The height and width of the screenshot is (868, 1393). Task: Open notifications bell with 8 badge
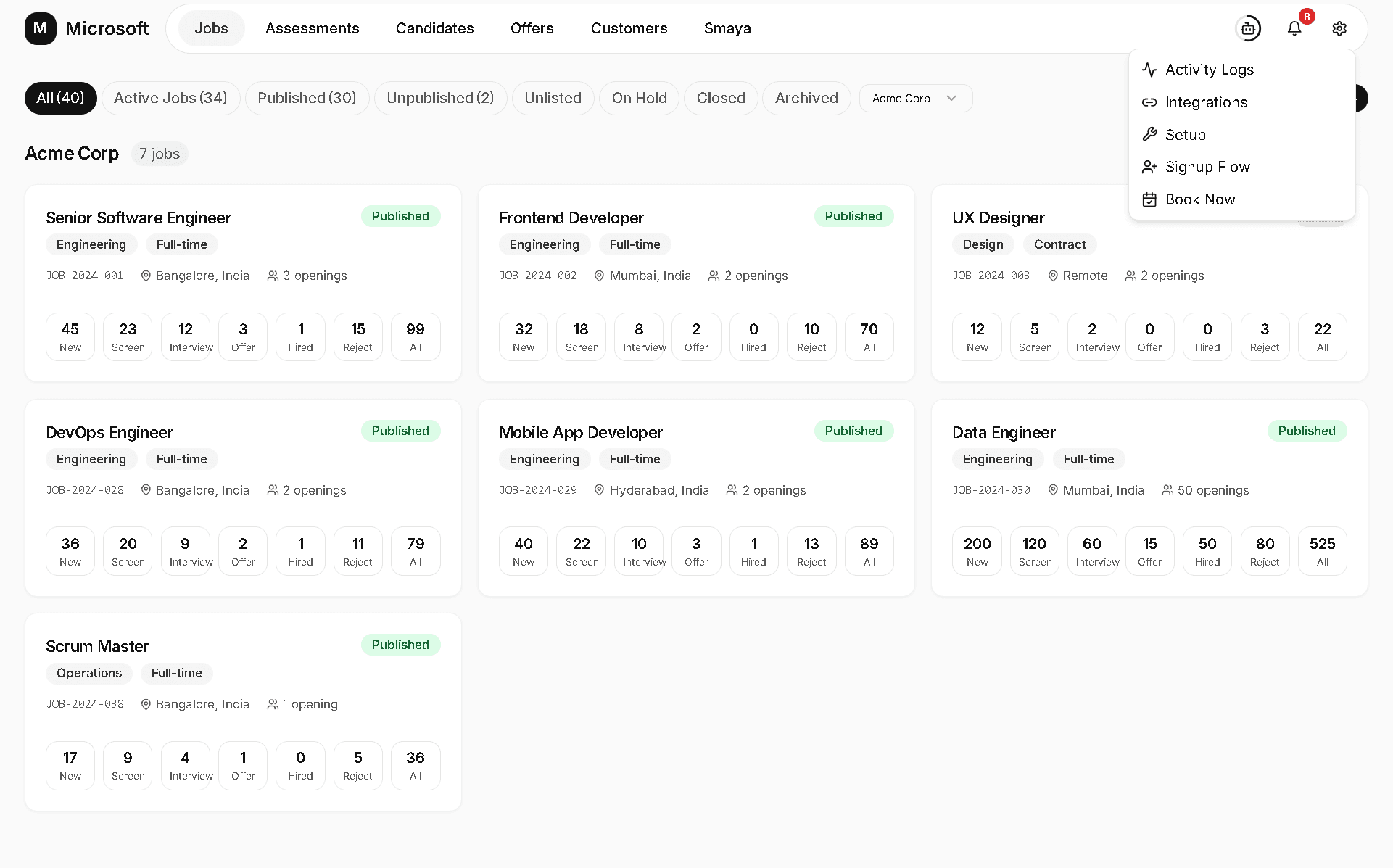(x=1294, y=28)
